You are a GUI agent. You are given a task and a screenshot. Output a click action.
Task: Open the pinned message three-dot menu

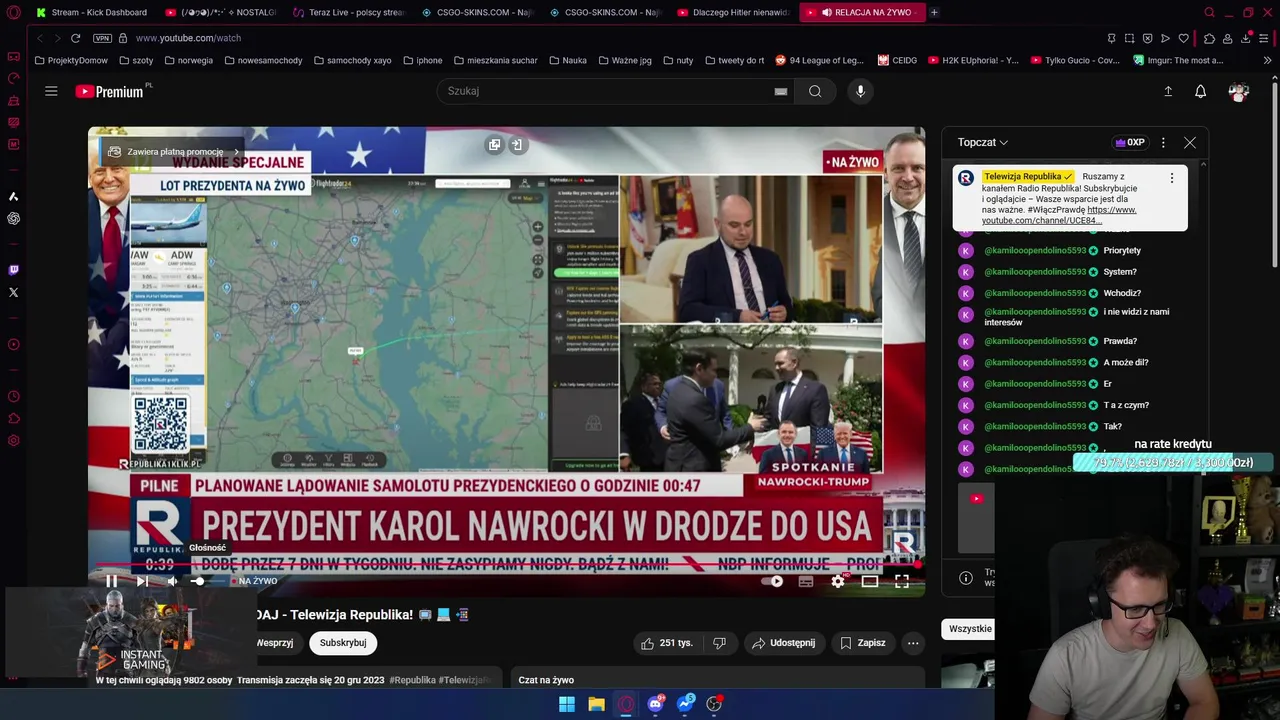[x=1172, y=178]
